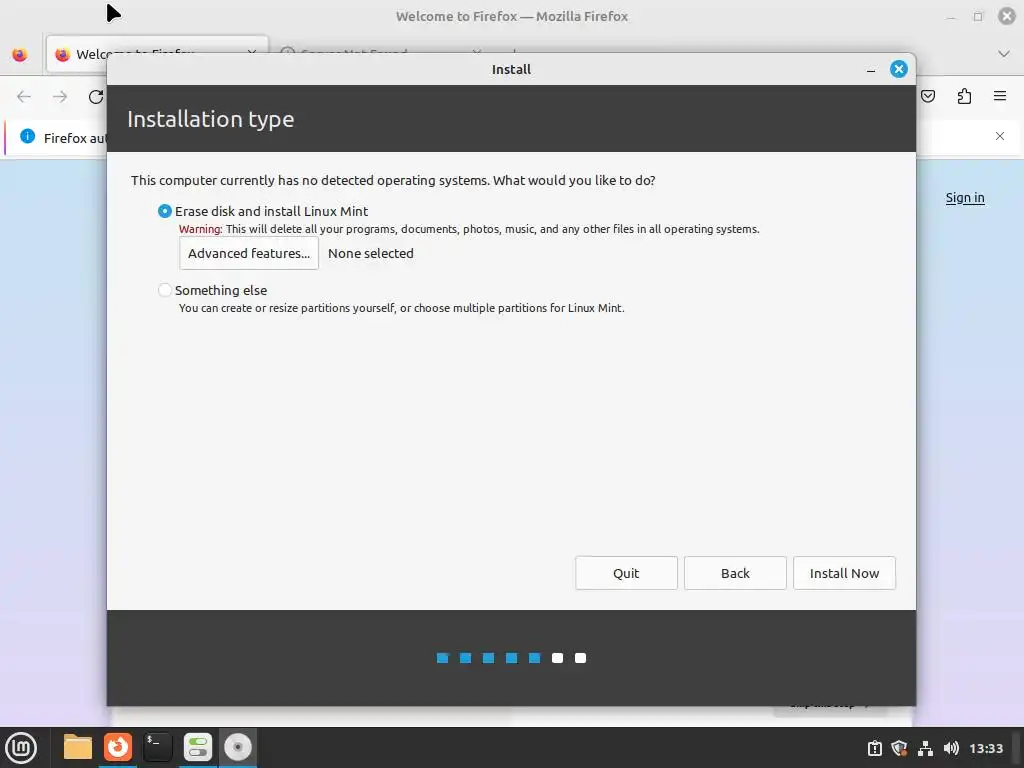Open the Files folder in taskbar
The width and height of the screenshot is (1024, 768).
78,747
